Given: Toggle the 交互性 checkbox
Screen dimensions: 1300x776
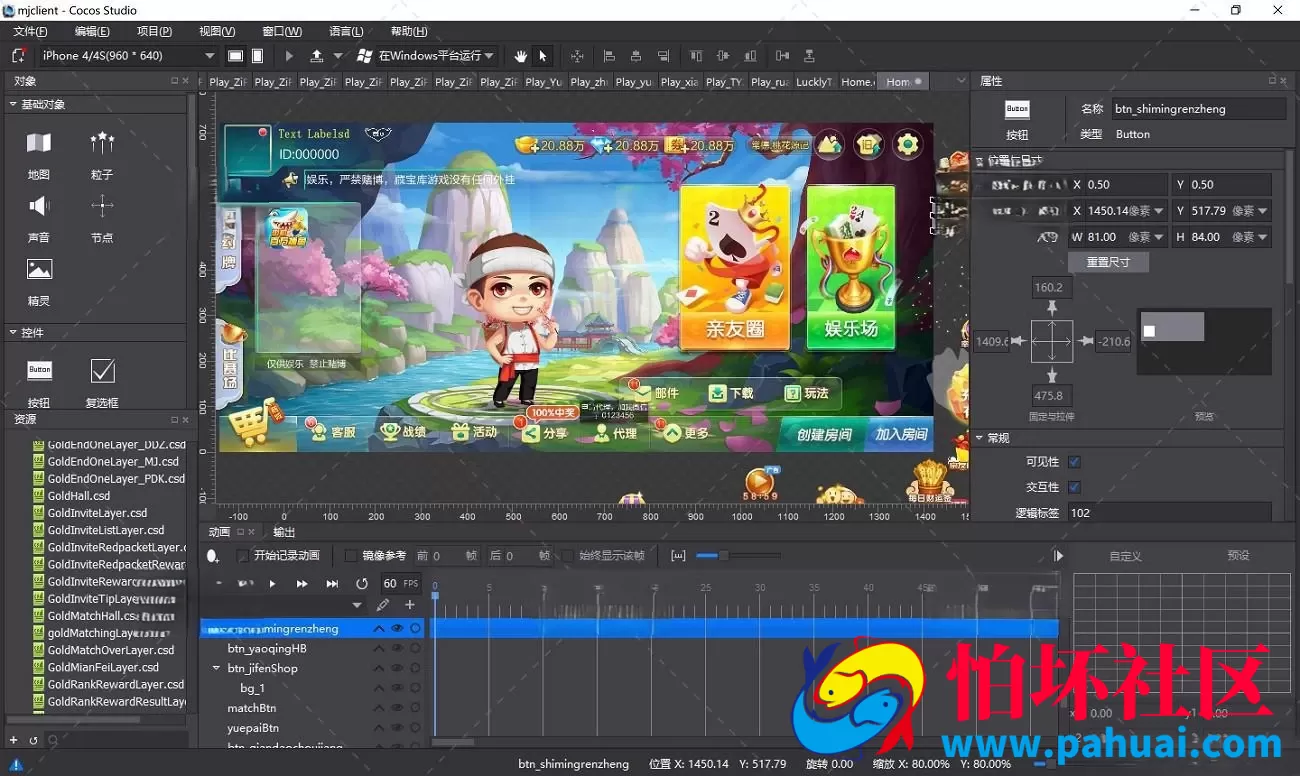Looking at the screenshot, I should tap(1074, 487).
